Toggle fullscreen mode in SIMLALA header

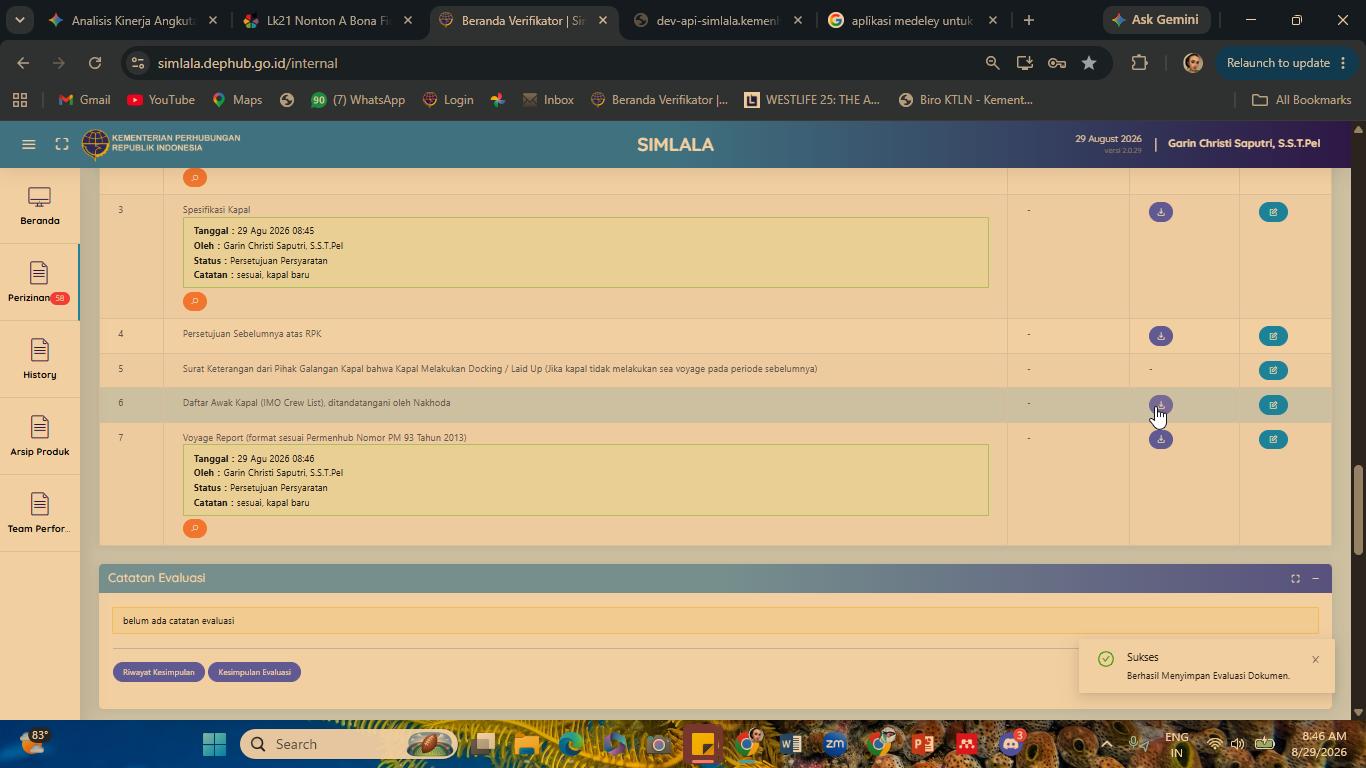[x=62, y=144]
